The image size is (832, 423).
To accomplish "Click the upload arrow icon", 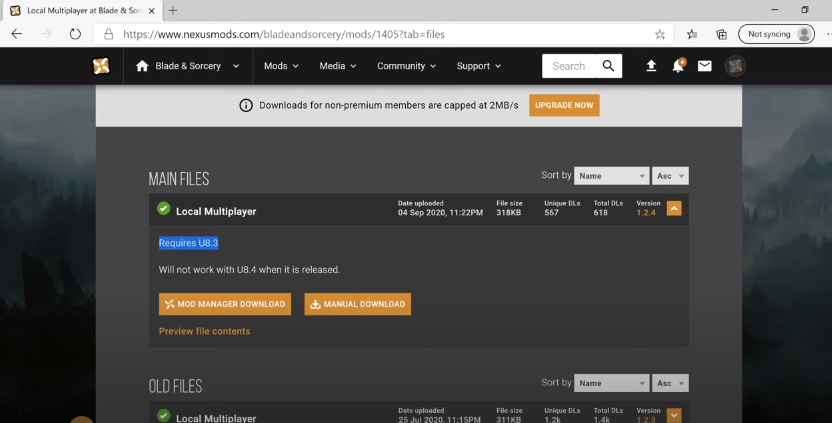I will (651, 66).
